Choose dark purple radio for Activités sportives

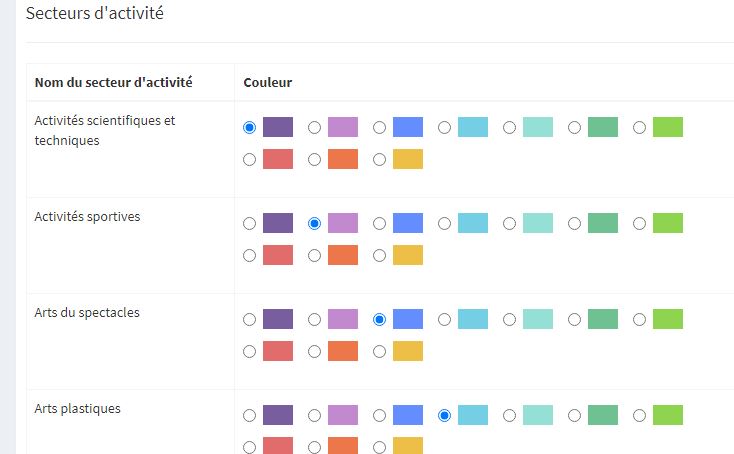(250, 224)
